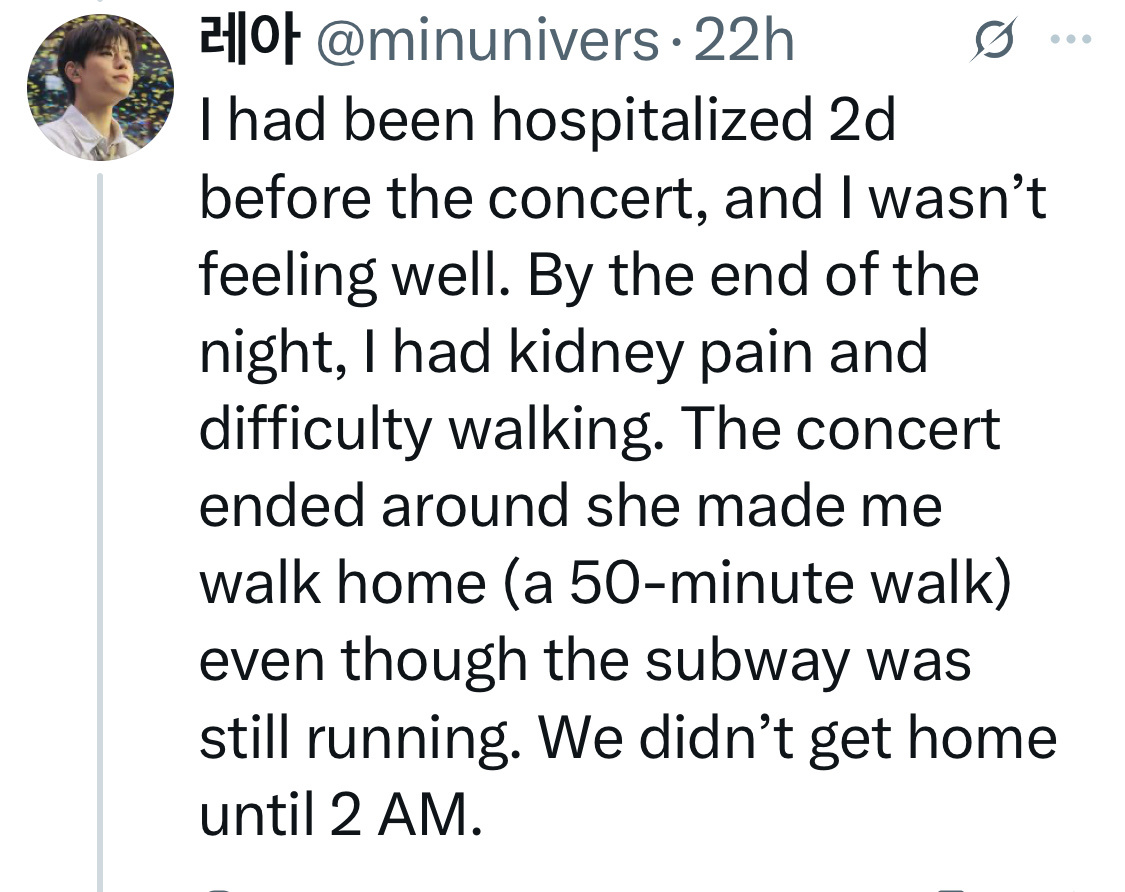The width and height of the screenshot is (1125, 892).
Task: Open the profile picture of 레아
Action: 100,88
